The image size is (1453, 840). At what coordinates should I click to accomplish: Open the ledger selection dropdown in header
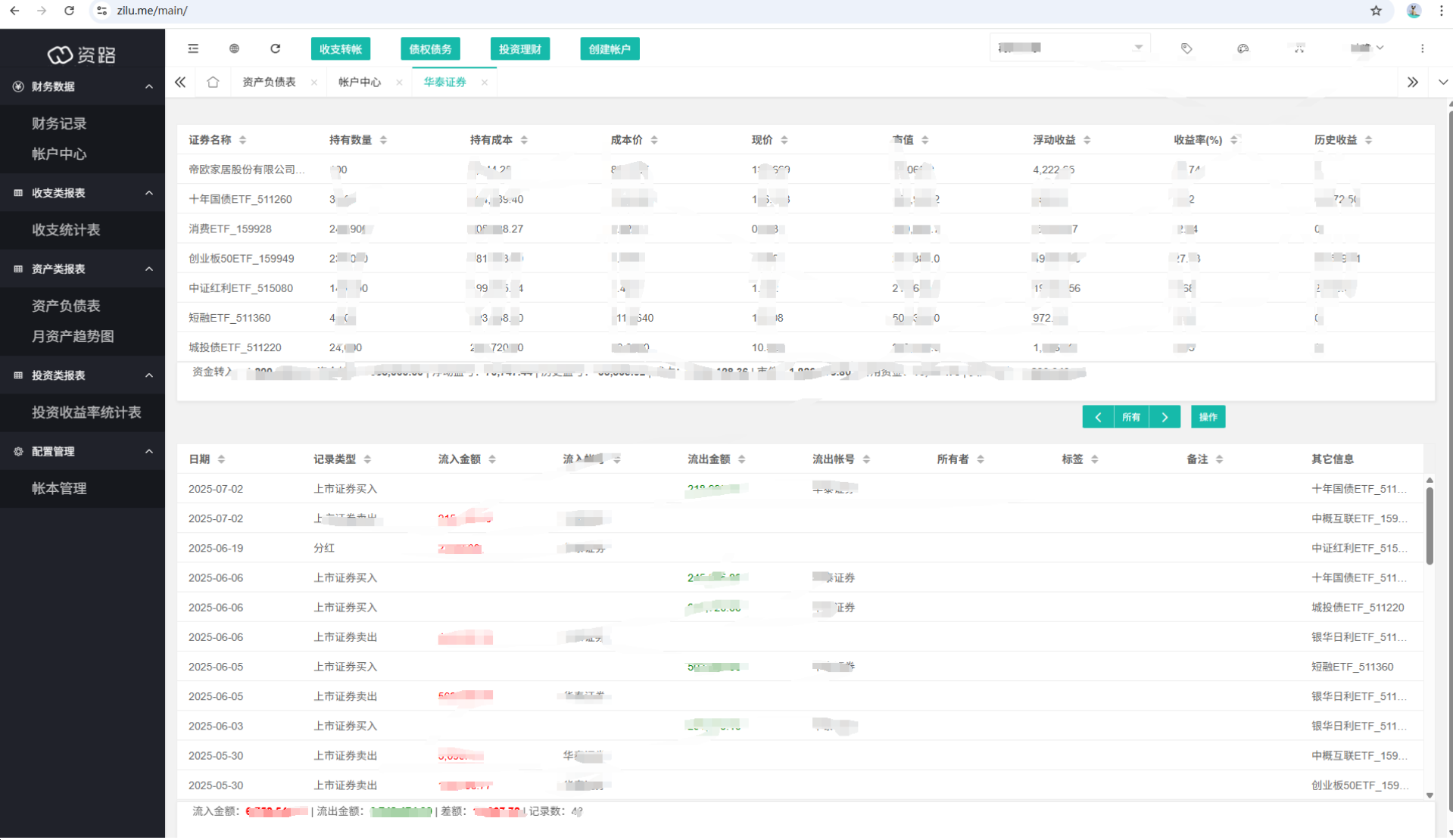1069,48
